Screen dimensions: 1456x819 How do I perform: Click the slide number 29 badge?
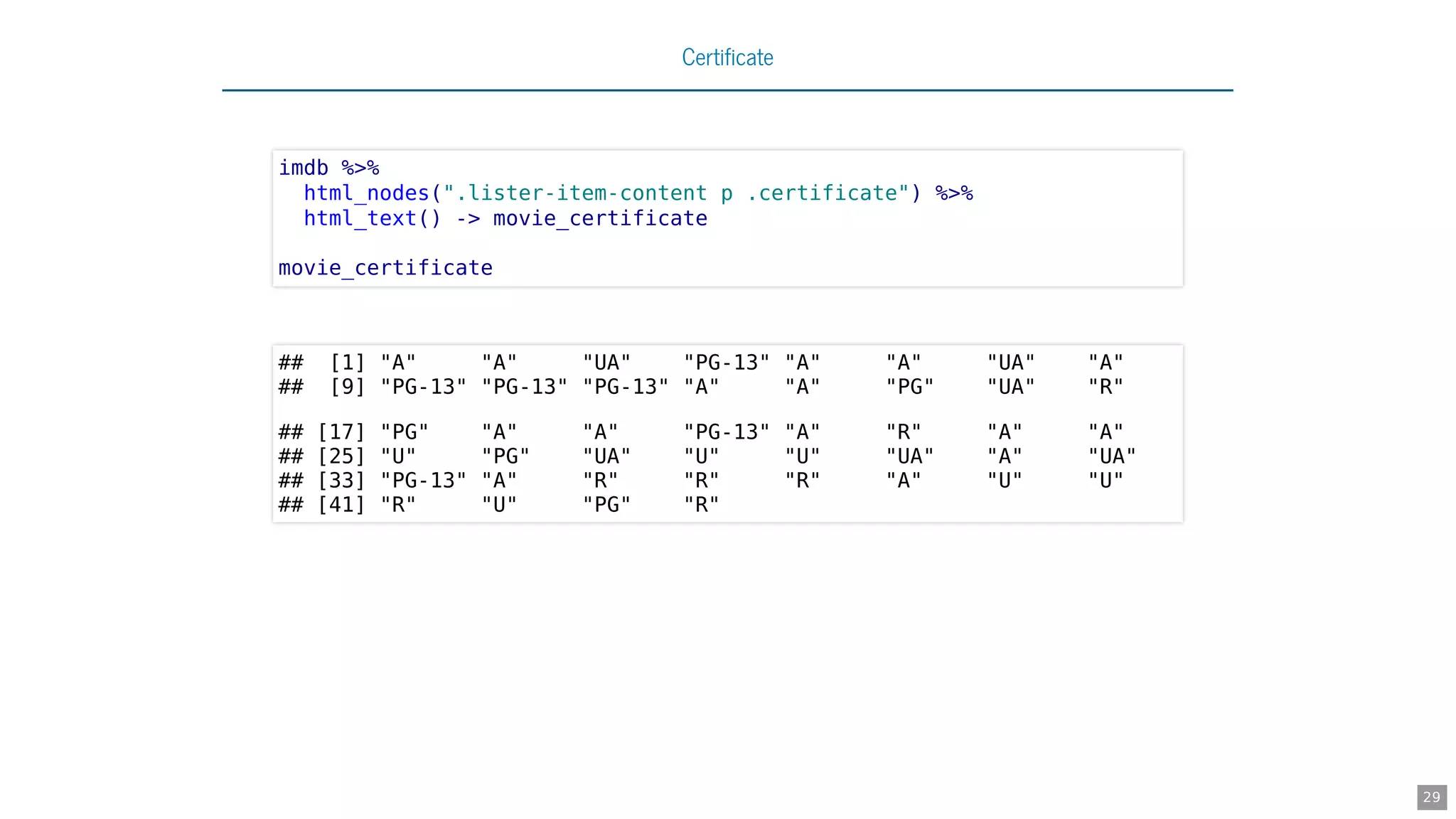click(1432, 797)
